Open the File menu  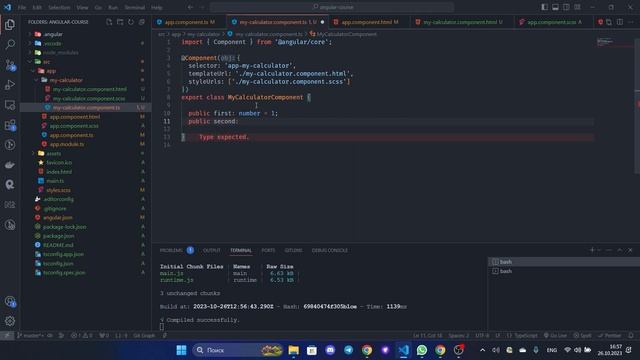22,7
